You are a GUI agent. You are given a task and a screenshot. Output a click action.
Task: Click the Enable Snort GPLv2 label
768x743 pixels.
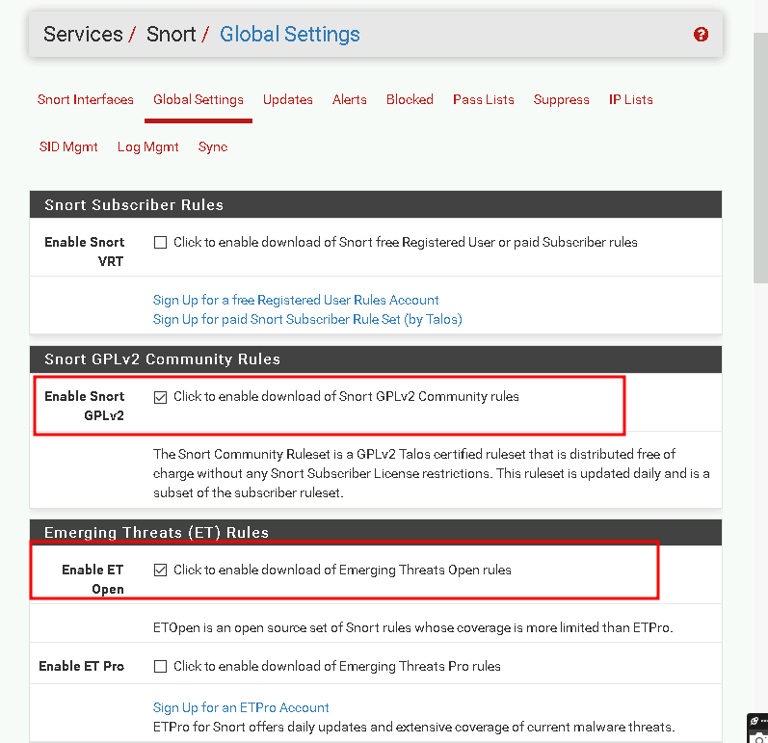pyautogui.click(x=84, y=406)
